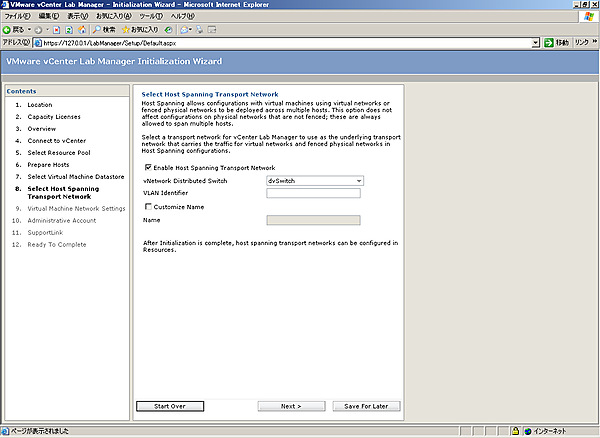600x438 pixels.
Task: Select step 8 Select Host Spanning Transport Network
Action: (63, 192)
